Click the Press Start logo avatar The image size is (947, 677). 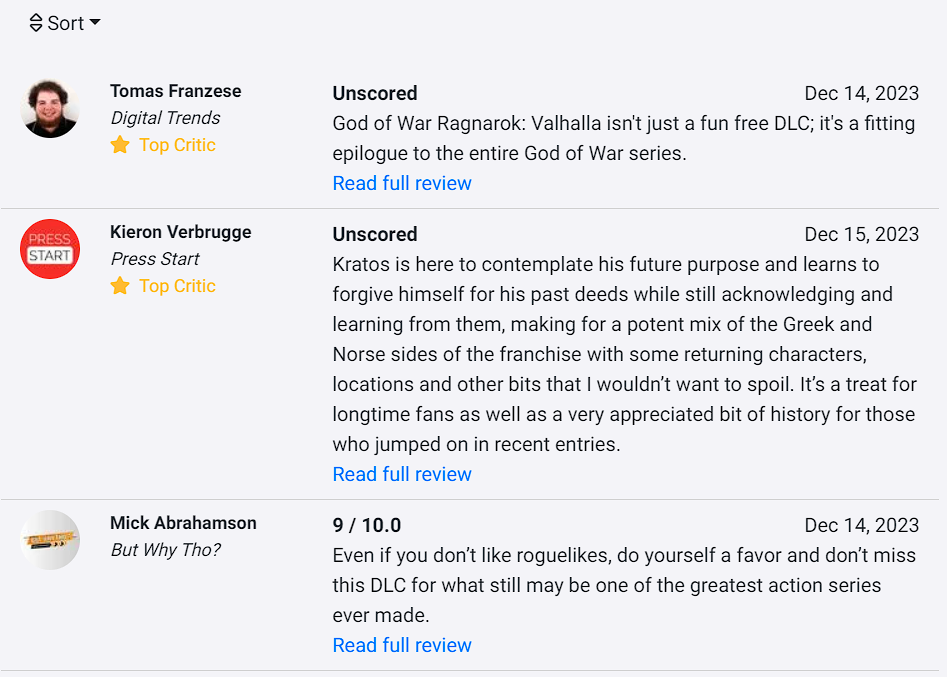[50, 249]
